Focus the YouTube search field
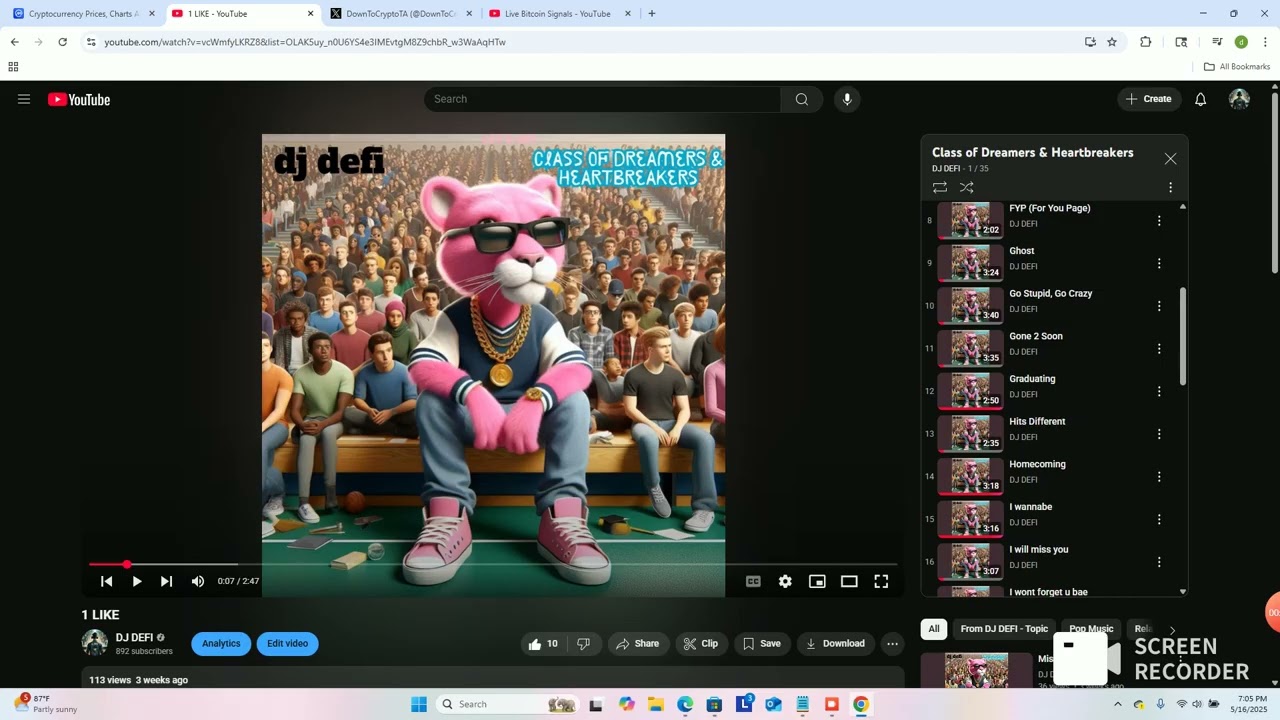Viewport: 1280px width, 720px height. tap(602, 99)
